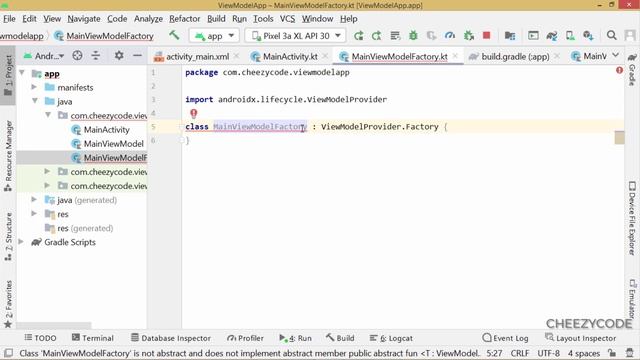
Task: Open the Favorites tool window
Action: coord(8,304)
